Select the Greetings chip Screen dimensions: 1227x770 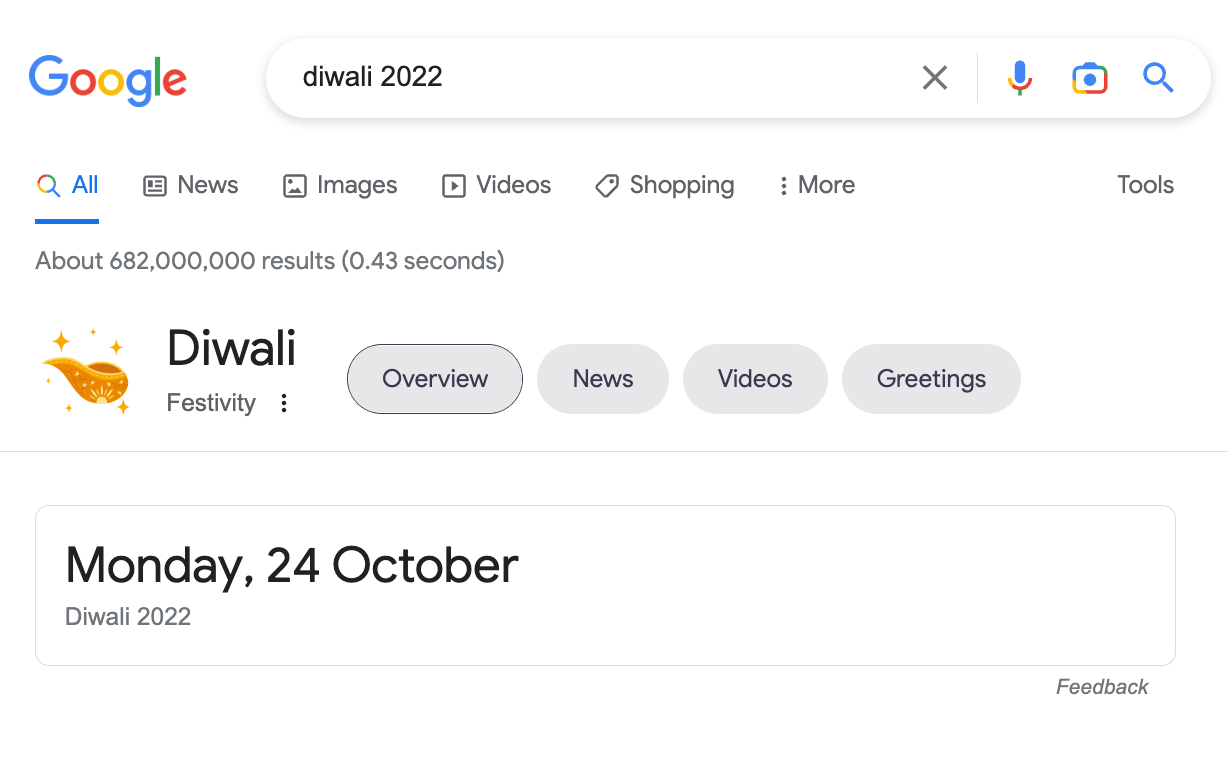coord(931,379)
